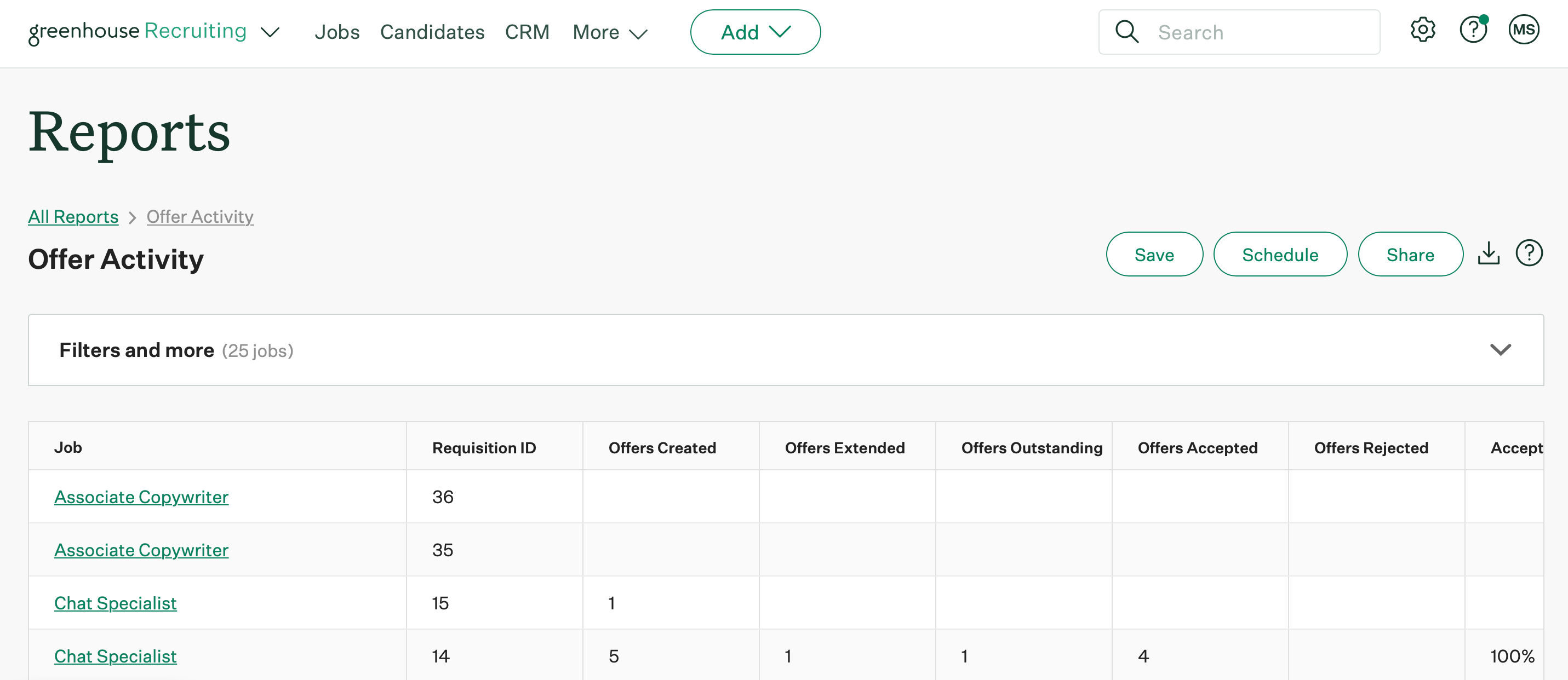
Task: Open the More navigation dropdown
Action: point(609,32)
